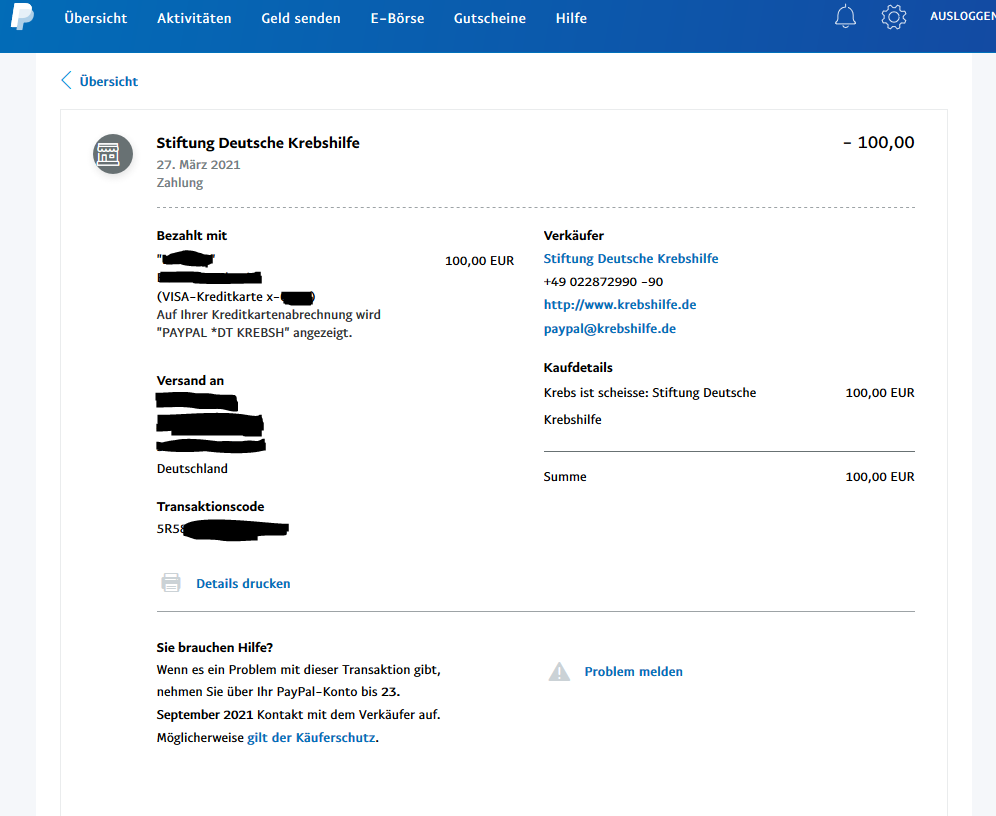Open the gilt der Käuferschutz link
This screenshot has width=996, height=816.
pyautogui.click(x=311, y=738)
